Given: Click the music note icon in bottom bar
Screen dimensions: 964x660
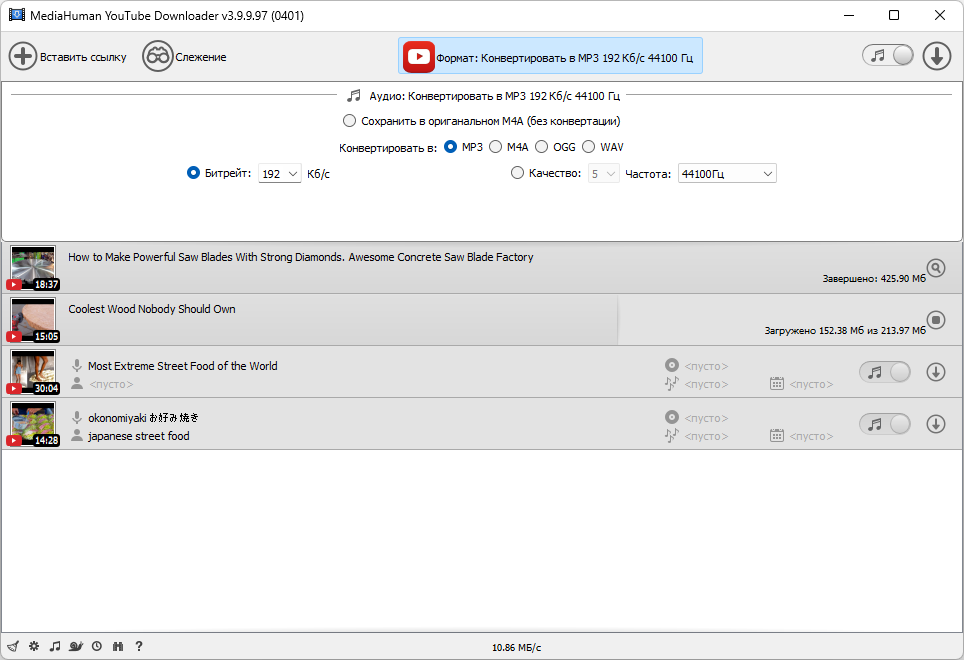Looking at the screenshot, I should [x=55, y=646].
